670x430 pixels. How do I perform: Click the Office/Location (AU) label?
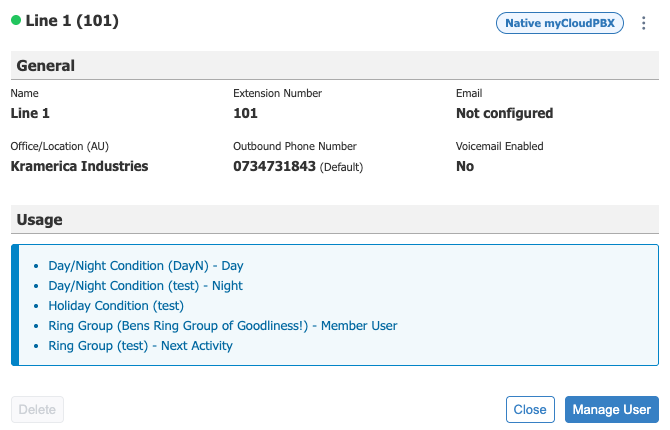coord(60,146)
